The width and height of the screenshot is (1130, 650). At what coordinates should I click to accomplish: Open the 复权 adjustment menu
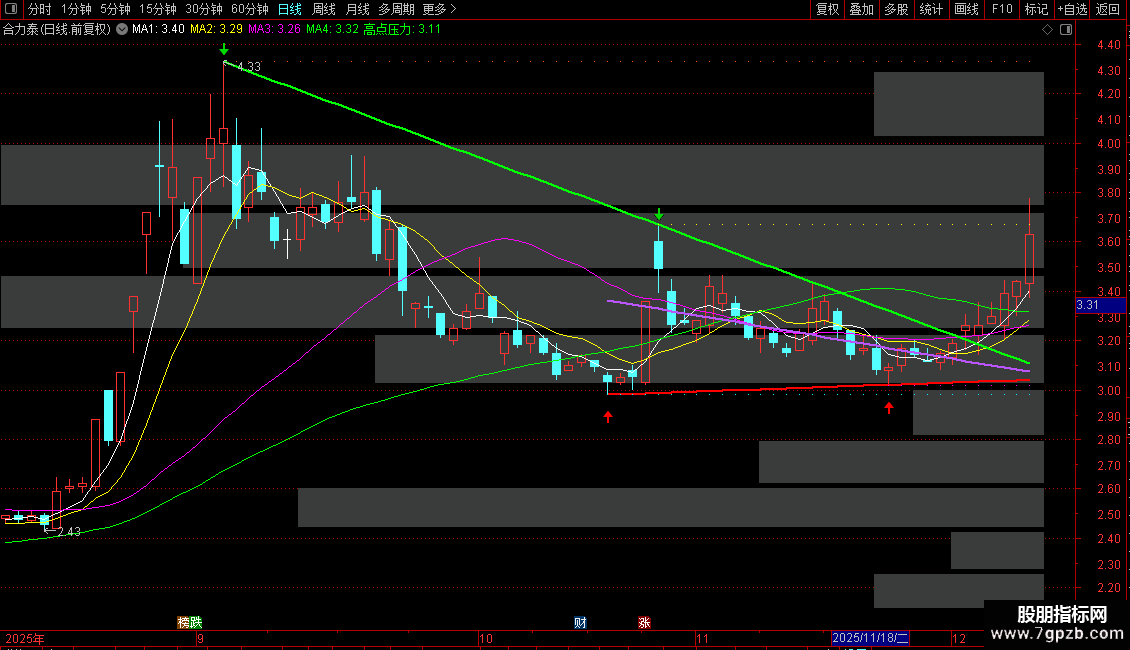pyautogui.click(x=827, y=9)
